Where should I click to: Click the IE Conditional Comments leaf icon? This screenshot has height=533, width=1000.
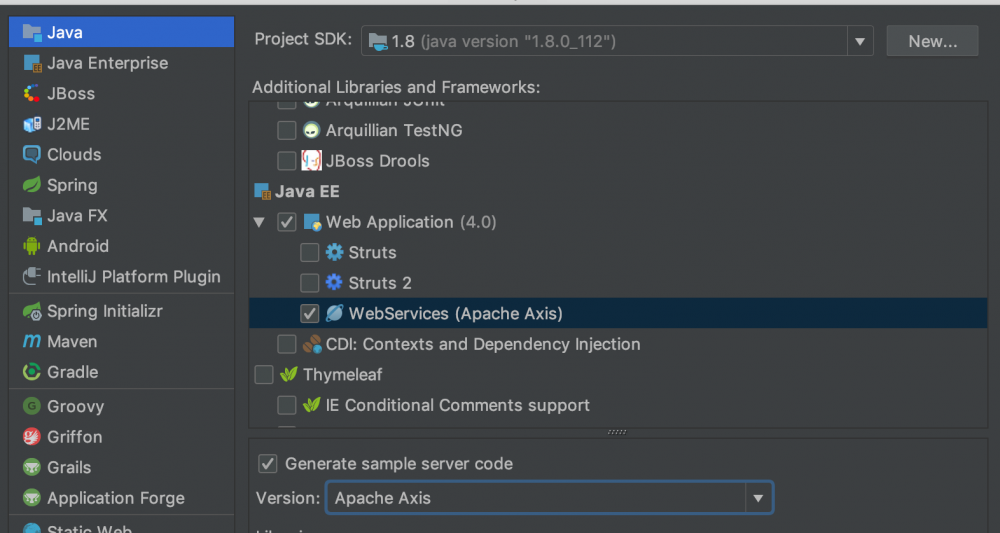coord(311,405)
